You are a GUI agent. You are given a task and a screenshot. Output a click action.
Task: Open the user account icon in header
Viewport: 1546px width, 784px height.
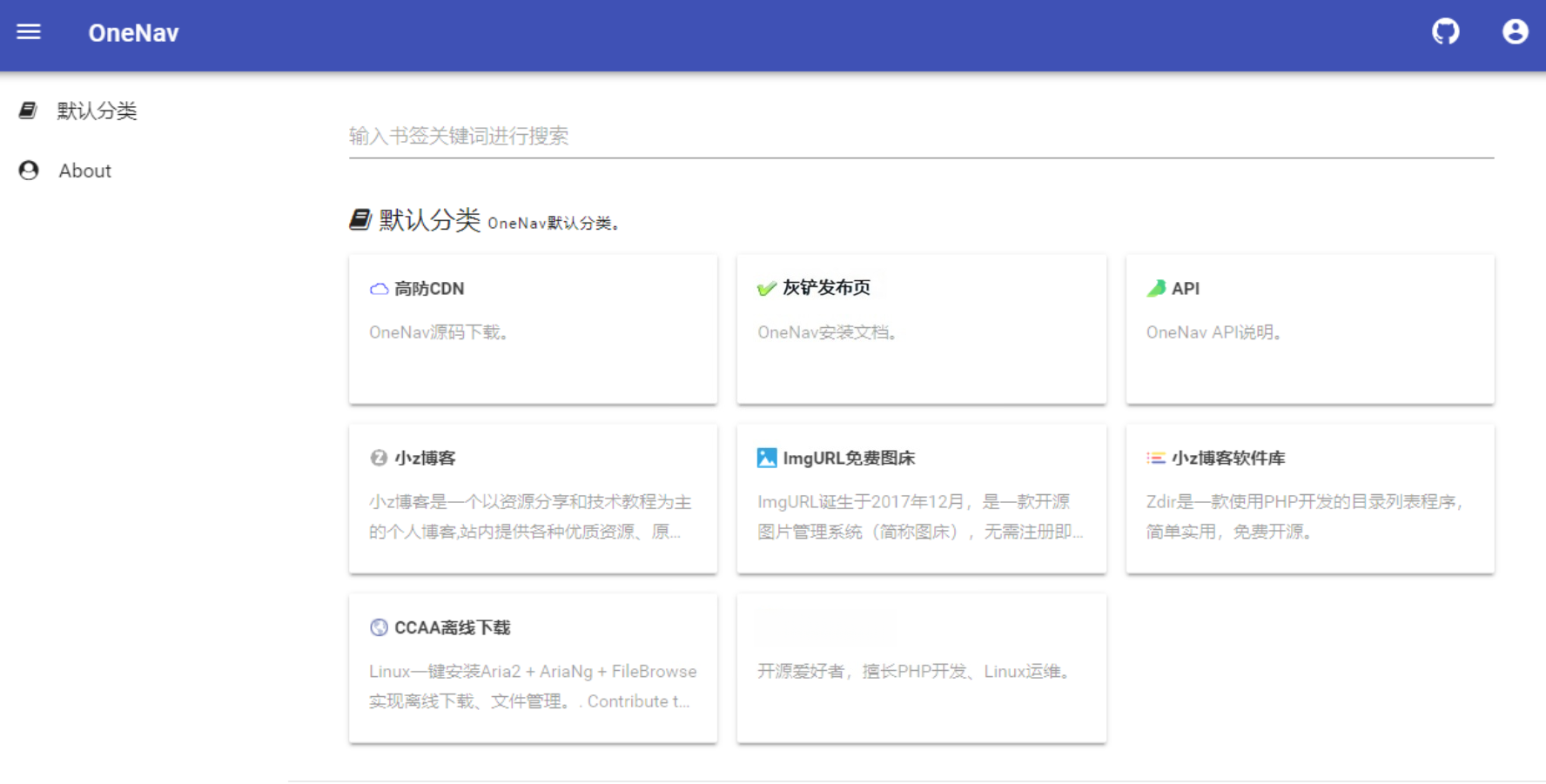(x=1515, y=32)
